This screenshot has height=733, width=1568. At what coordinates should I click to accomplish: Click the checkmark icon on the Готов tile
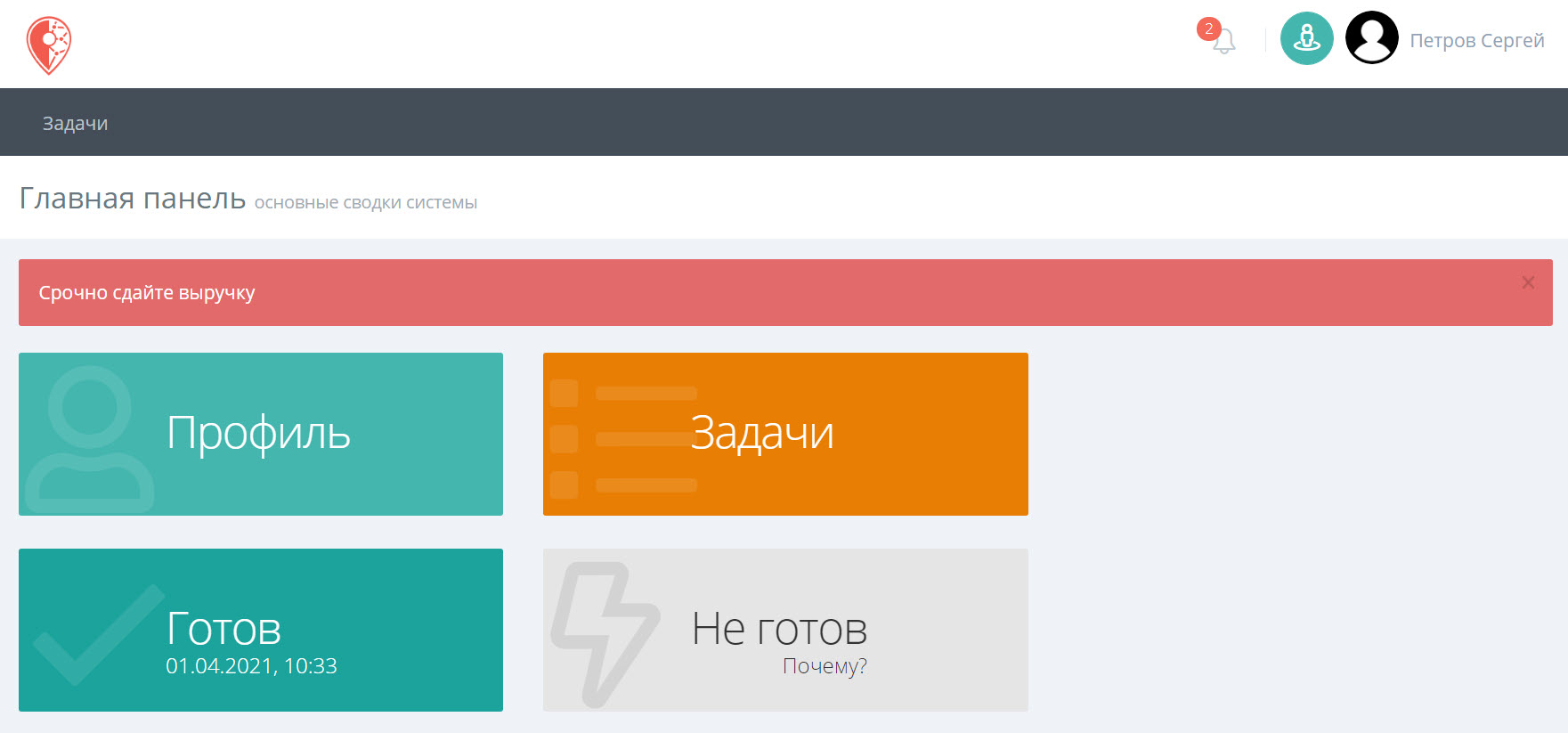coord(100,635)
